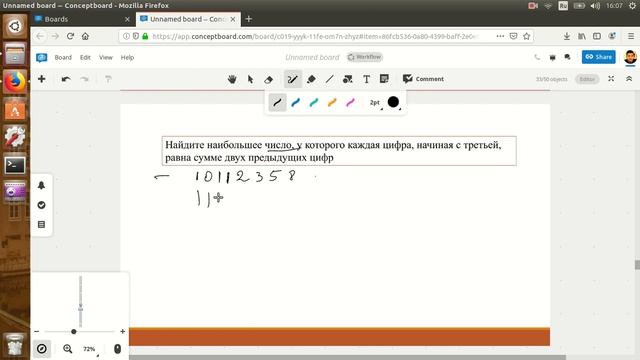The image size is (640, 360).
Task: Undo the last action
Action: (66, 79)
